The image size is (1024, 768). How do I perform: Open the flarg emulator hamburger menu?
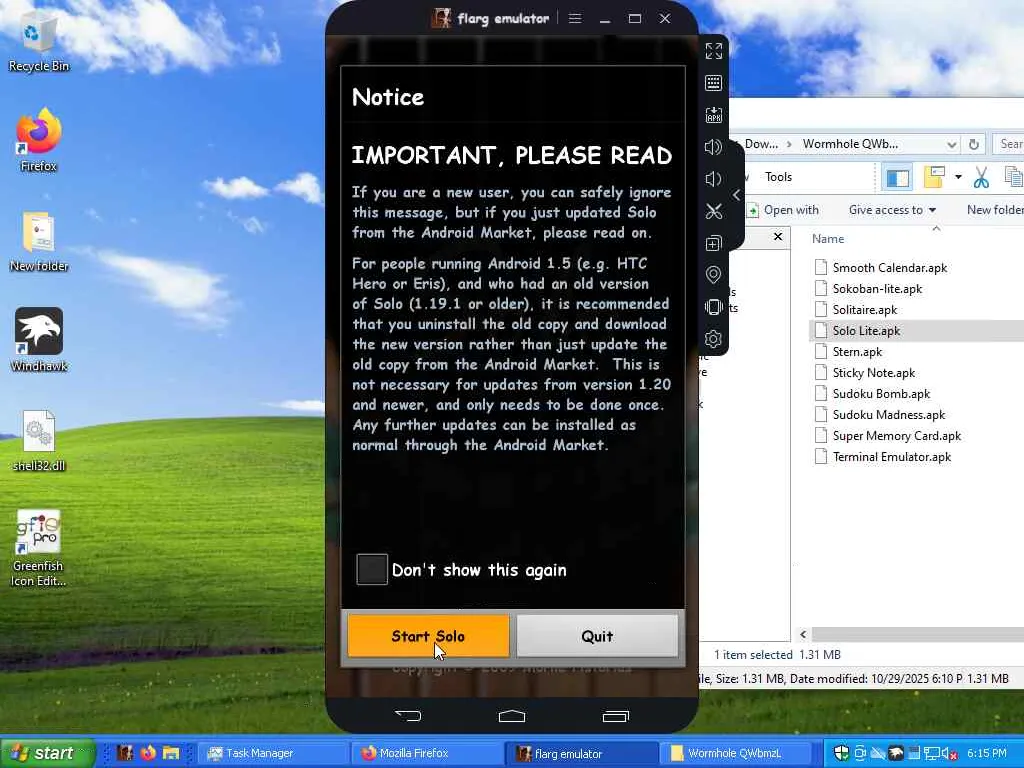[x=575, y=18]
